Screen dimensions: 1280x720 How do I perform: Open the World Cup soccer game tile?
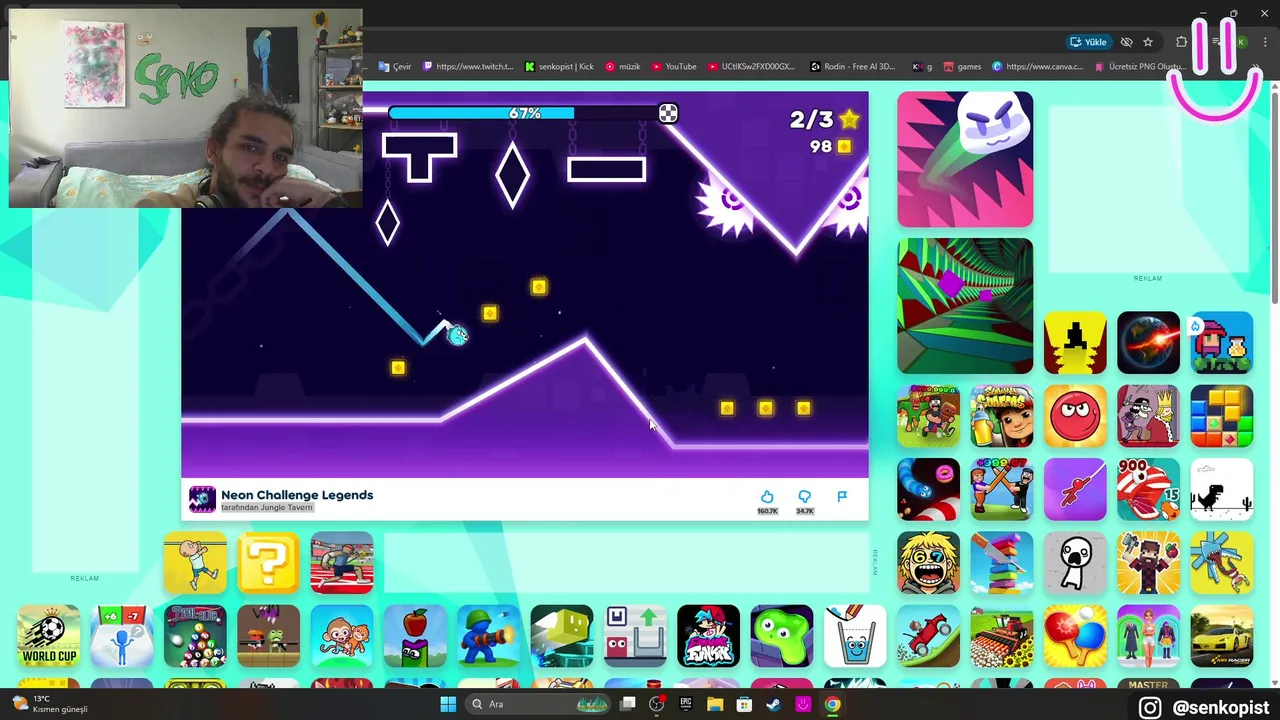pos(48,636)
